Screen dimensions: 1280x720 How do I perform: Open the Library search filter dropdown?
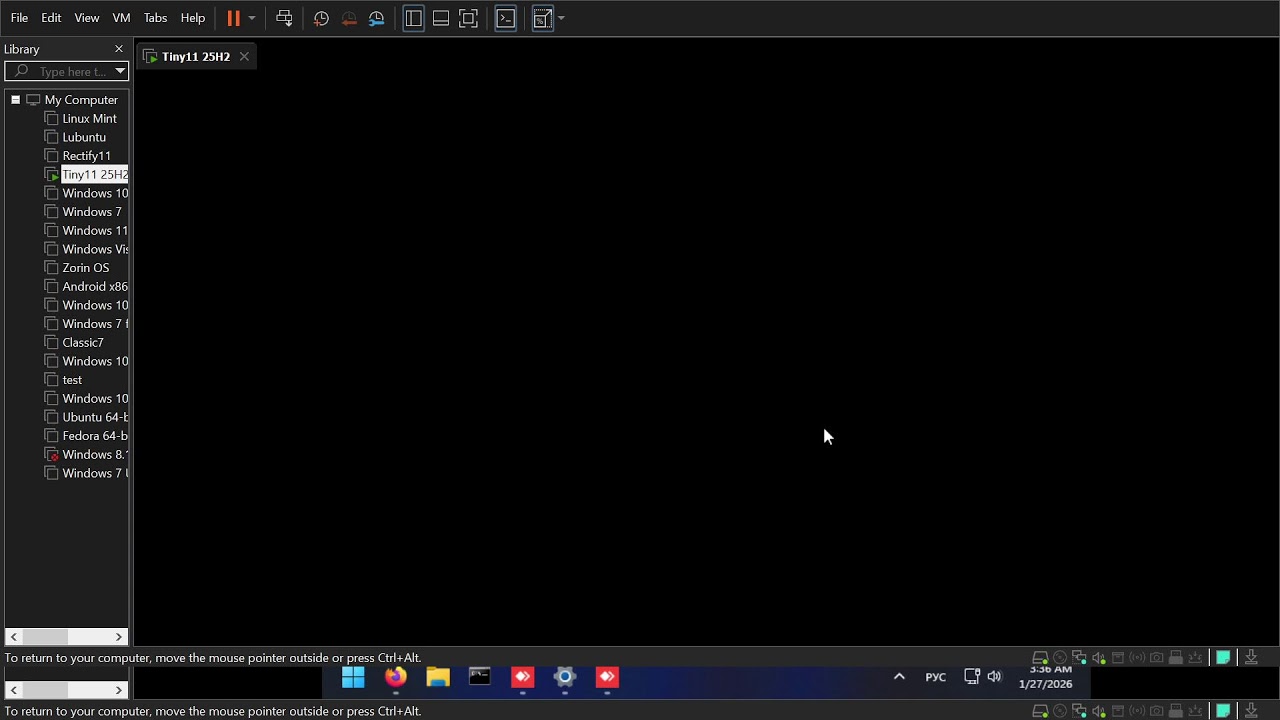[x=120, y=71]
